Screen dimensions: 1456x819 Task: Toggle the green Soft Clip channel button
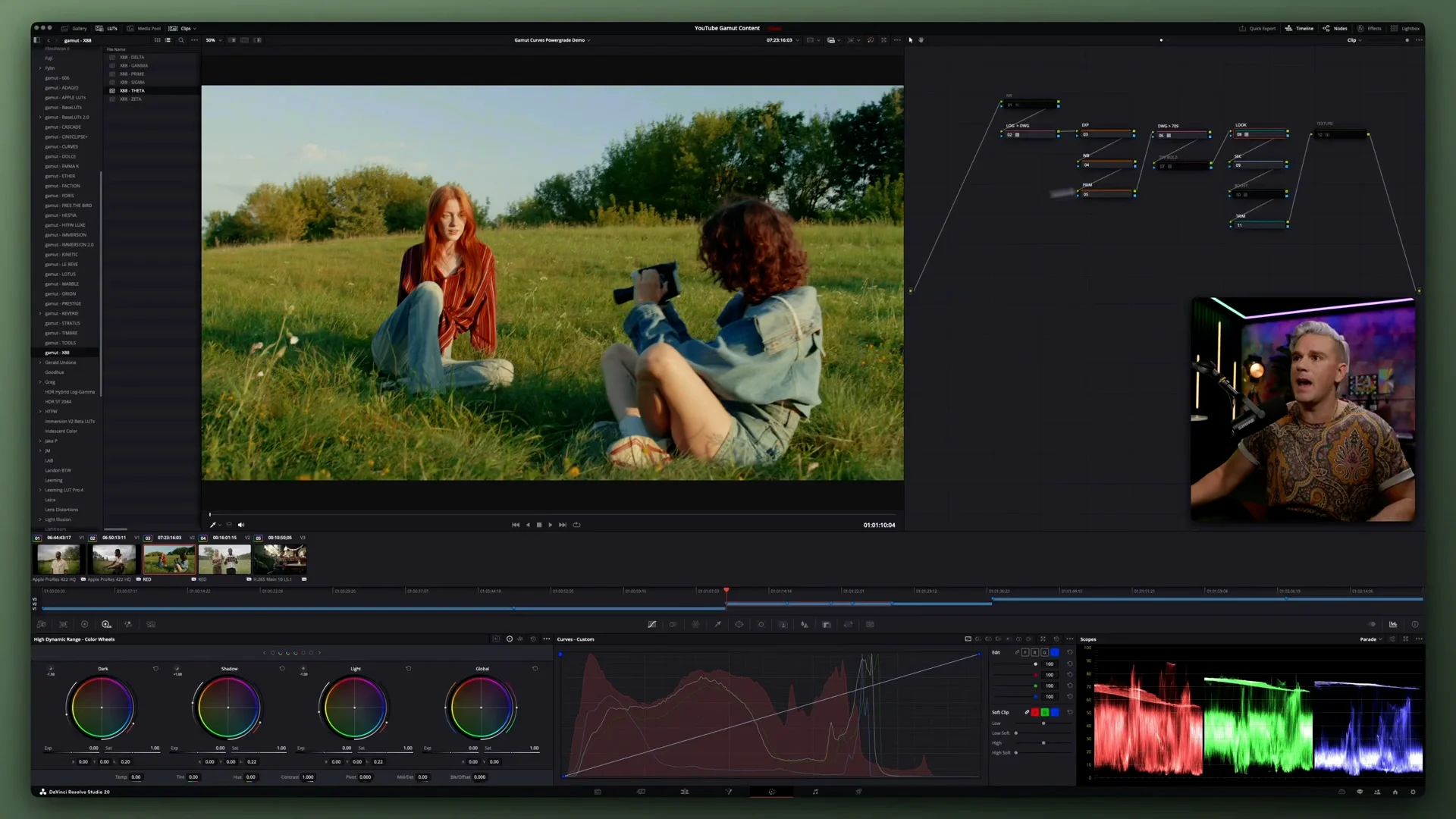pos(1045,712)
